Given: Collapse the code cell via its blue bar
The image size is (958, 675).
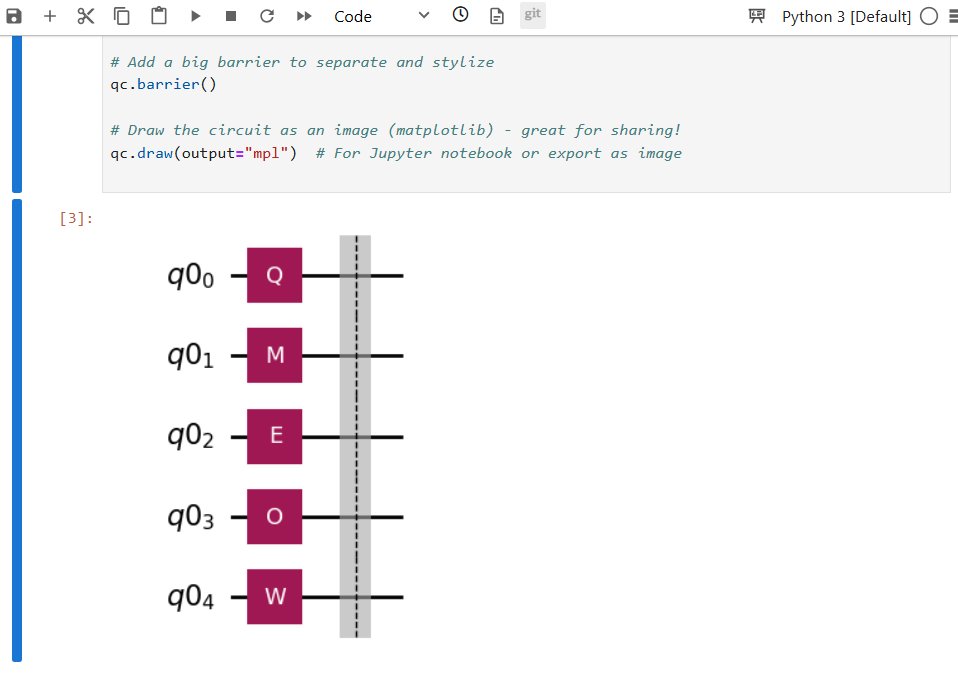Looking at the screenshot, I should [15, 112].
